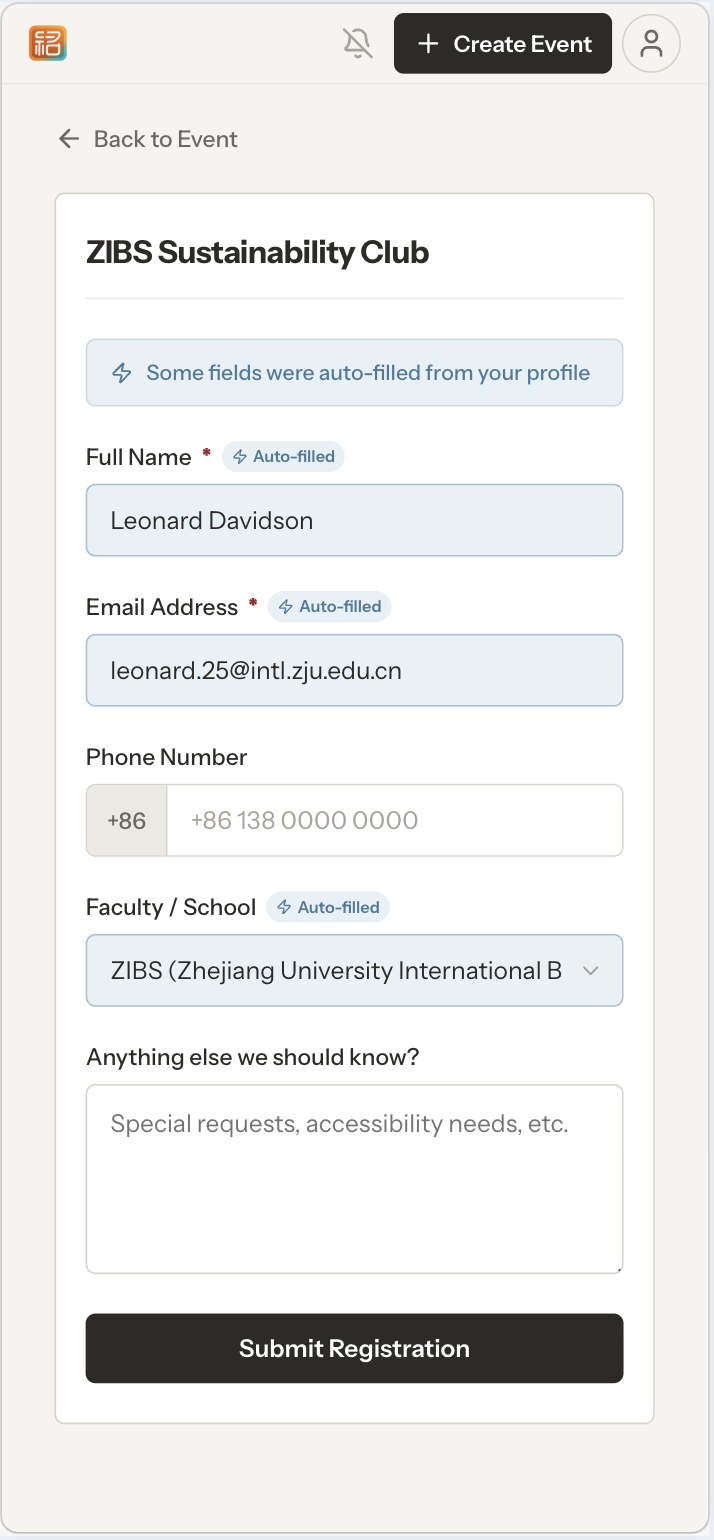Click the lightning icon on the Full Name badge
714x1540 pixels.
click(240, 456)
